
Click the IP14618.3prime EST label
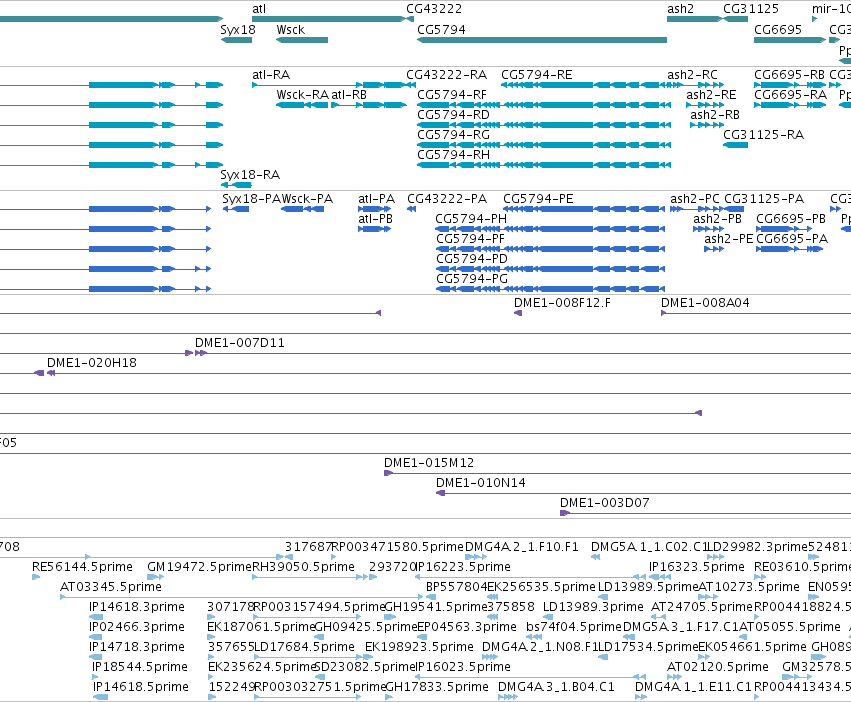point(137,607)
